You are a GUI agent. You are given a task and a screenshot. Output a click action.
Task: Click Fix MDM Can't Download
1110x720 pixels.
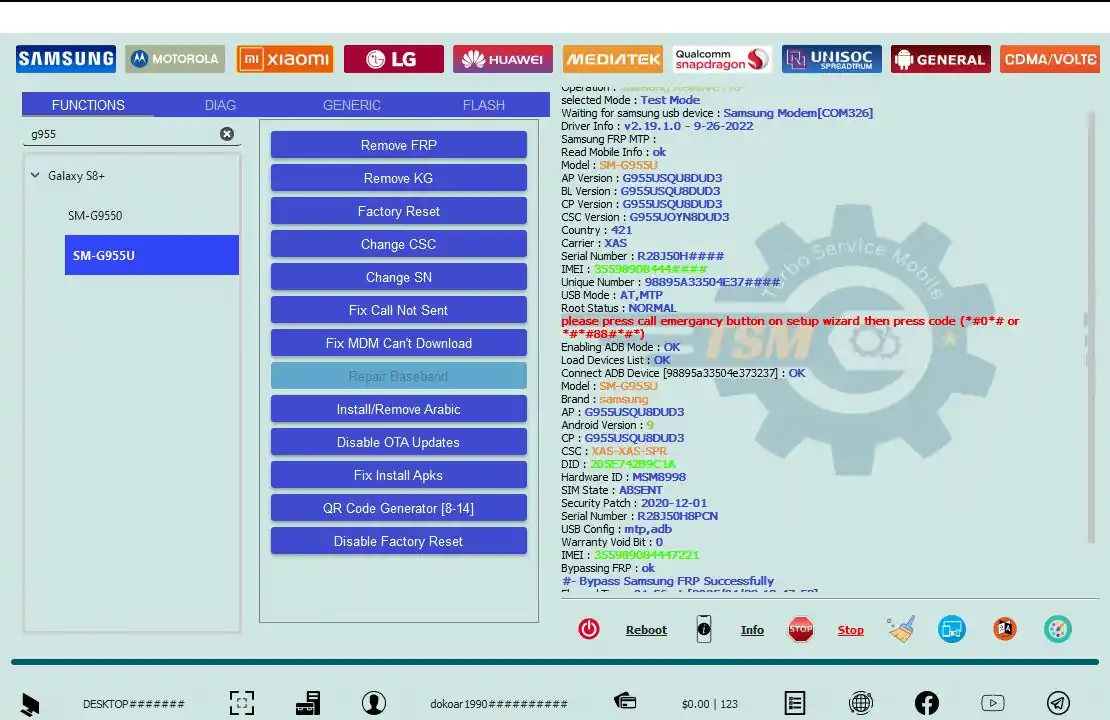pyautogui.click(x=399, y=343)
